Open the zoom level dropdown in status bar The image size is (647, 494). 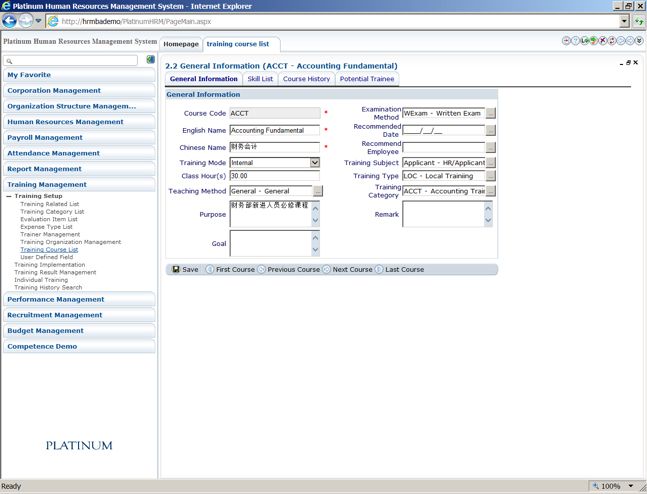tap(630, 486)
